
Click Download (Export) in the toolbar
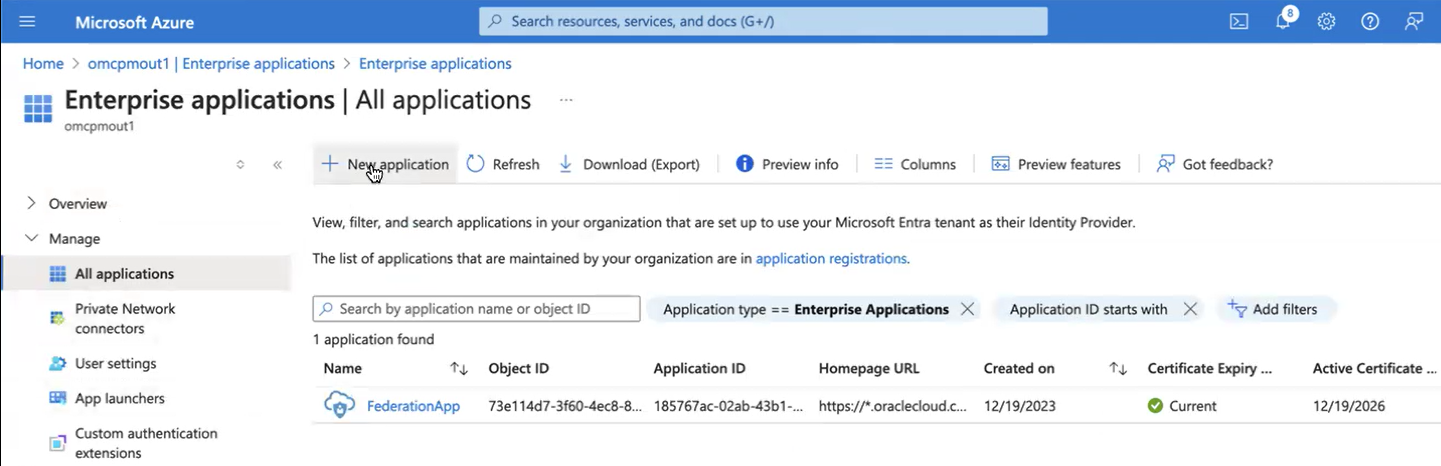629,164
